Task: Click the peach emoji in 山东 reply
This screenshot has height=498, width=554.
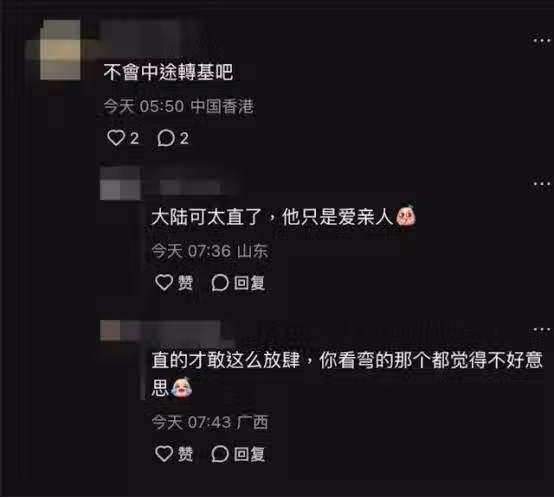Action: 406,215
